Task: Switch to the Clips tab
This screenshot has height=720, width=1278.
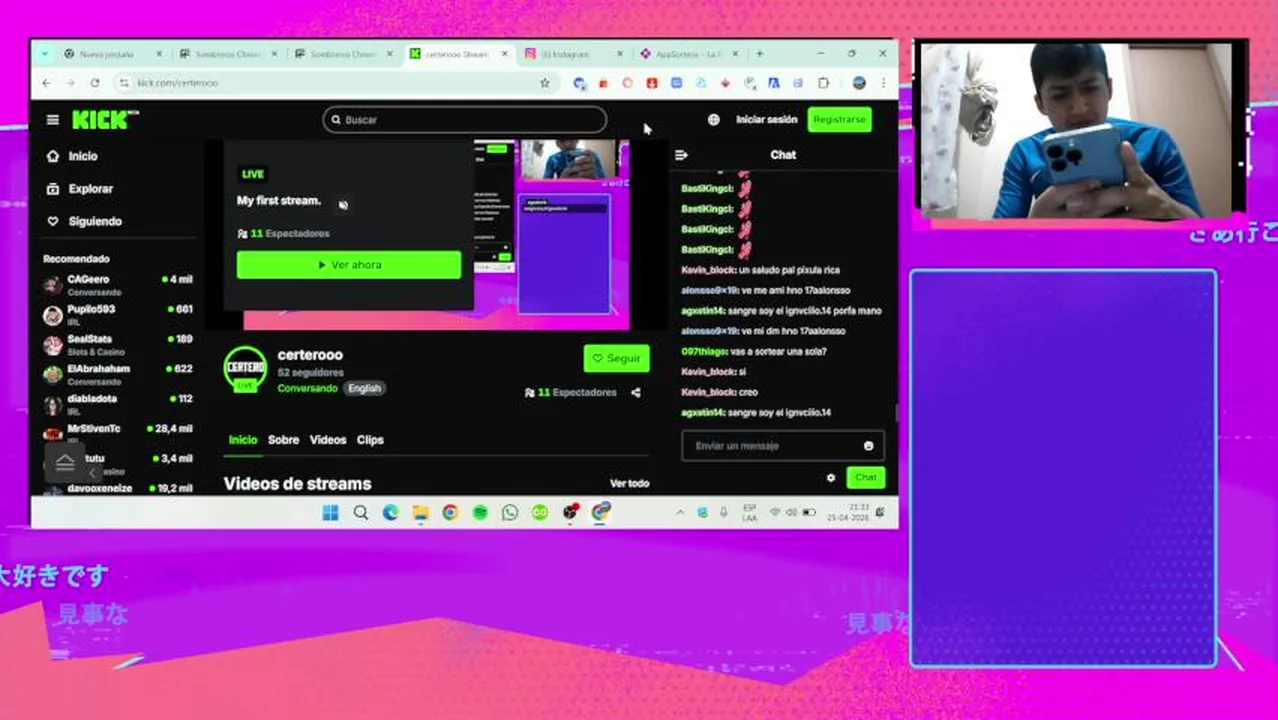Action: click(370, 440)
